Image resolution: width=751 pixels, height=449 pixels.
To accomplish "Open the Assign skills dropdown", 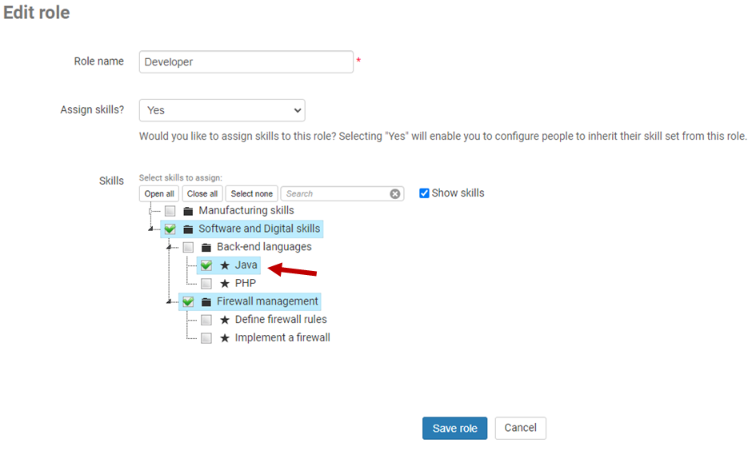I will (x=221, y=110).
